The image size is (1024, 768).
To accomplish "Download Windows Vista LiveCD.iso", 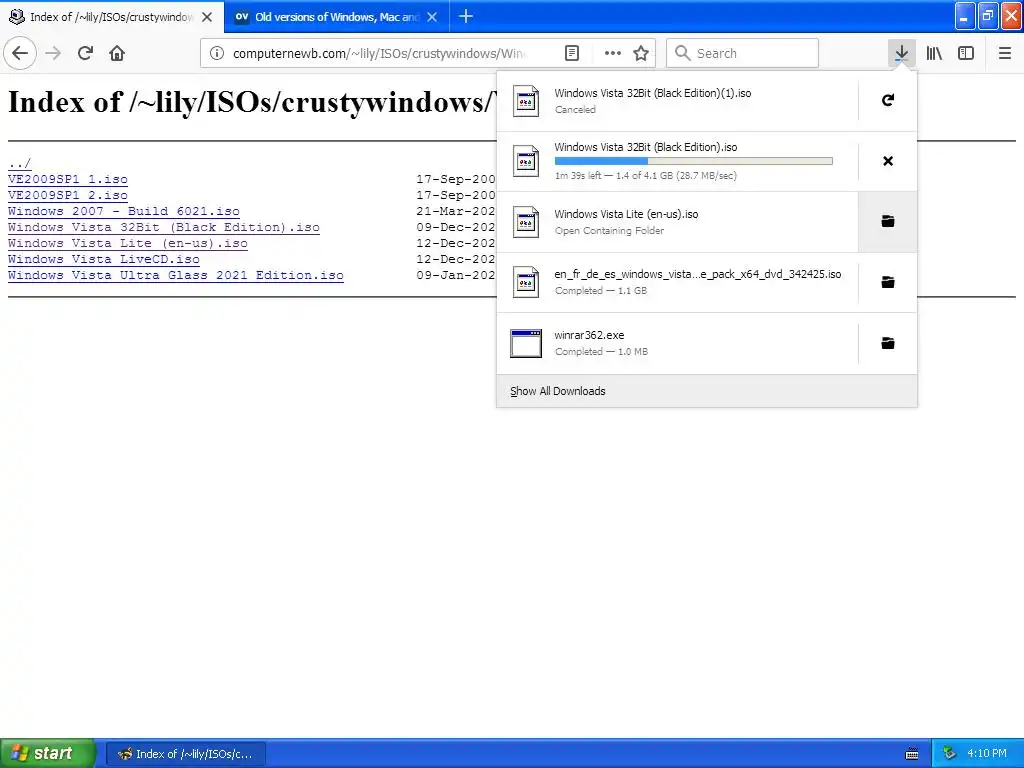I will [x=104, y=259].
